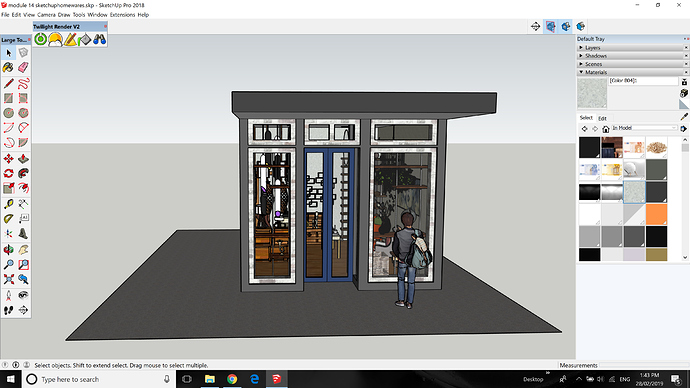Start Twilight Render with the green icon
The height and width of the screenshot is (388, 690).
tap(40, 39)
